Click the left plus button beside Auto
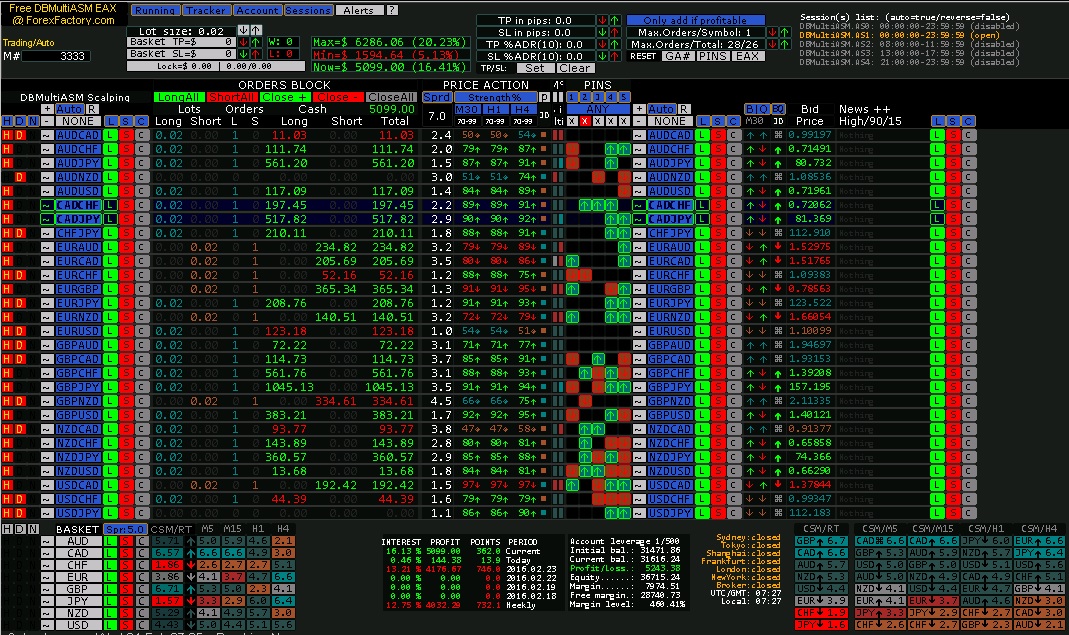Viewport: 1069px width, 635px height. [47, 109]
